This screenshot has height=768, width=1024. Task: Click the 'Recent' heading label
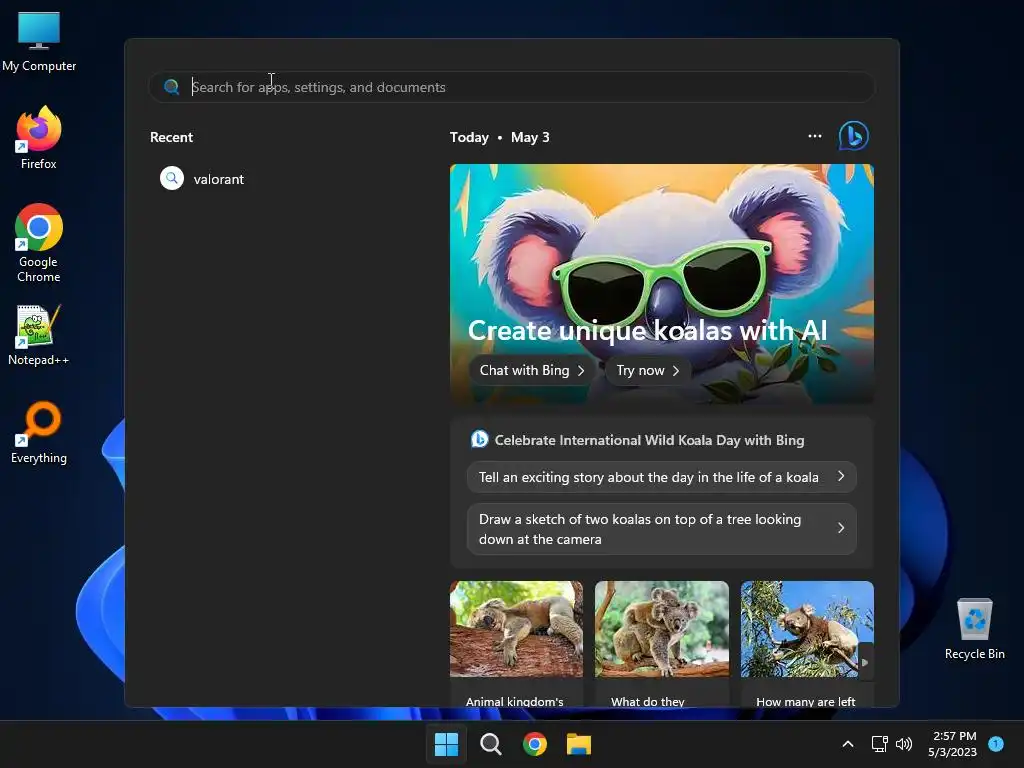pyautogui.click(x=171, y=137)
